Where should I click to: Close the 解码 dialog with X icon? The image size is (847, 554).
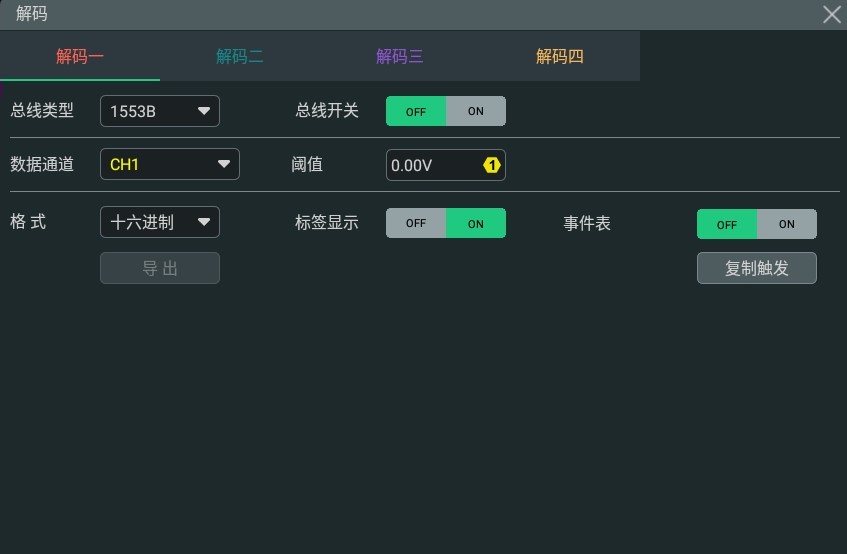pyautogui.click(x=832, y=15)
